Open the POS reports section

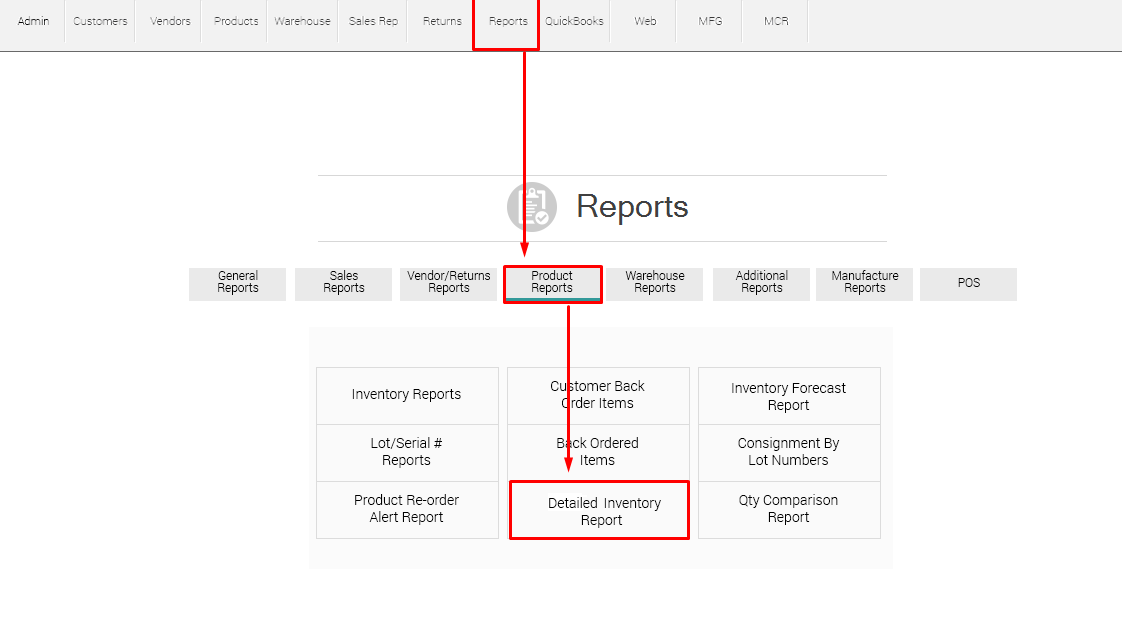(x=968, y=284)
